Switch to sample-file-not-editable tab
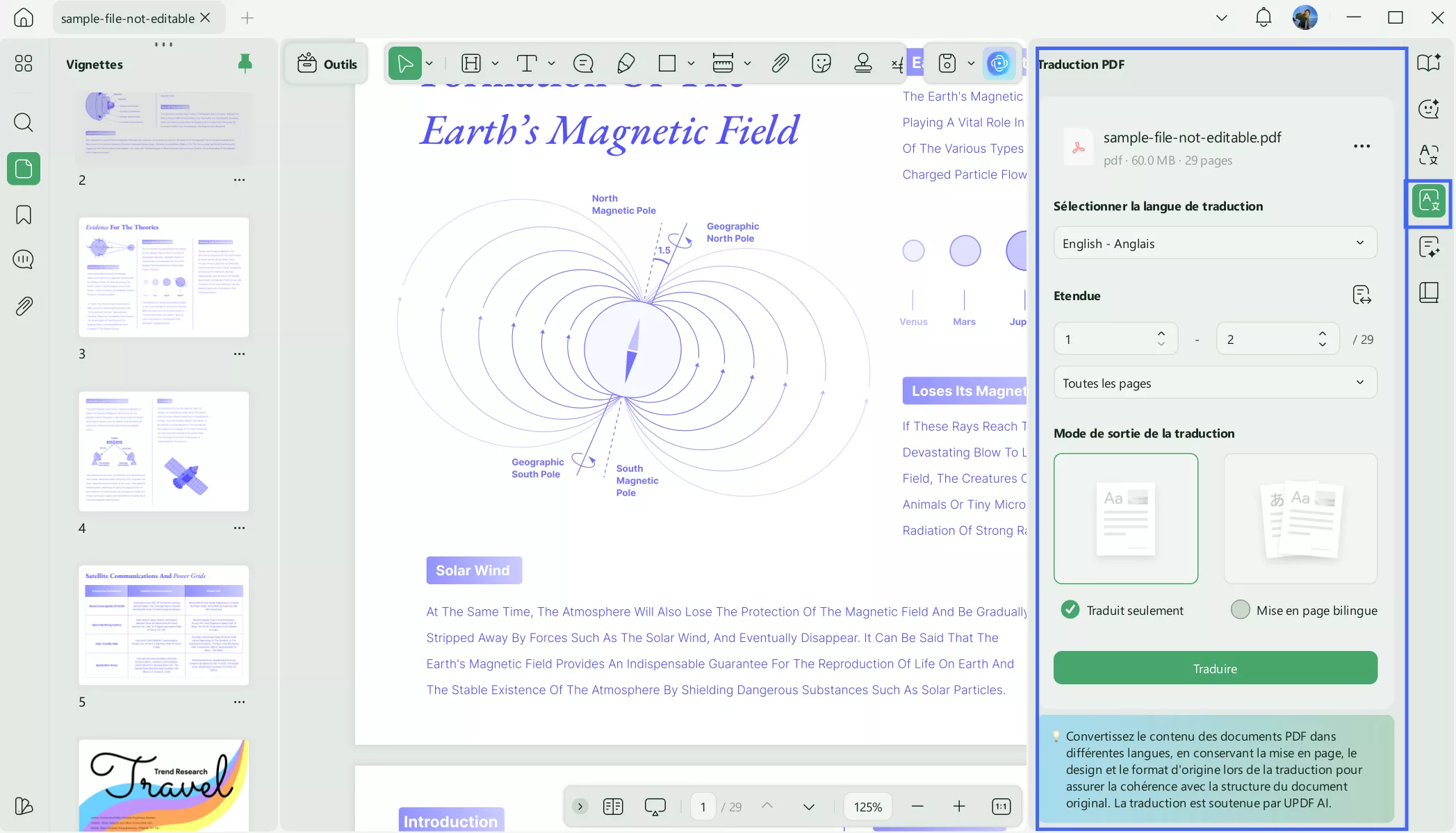This screenshot has width=1456, height=833. [x=127, y=18]
